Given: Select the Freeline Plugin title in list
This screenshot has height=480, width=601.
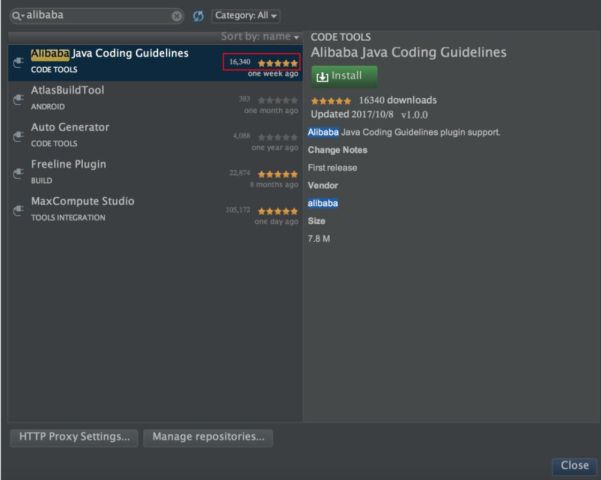Looking at the screenshot, I should (x=68, y=164).
